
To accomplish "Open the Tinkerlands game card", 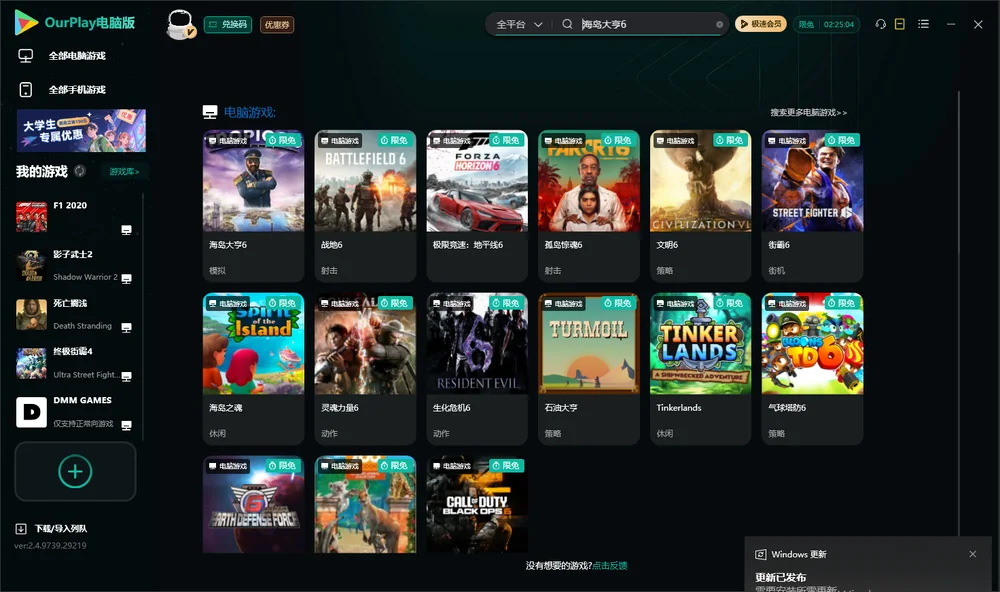I will coord(700,369).
